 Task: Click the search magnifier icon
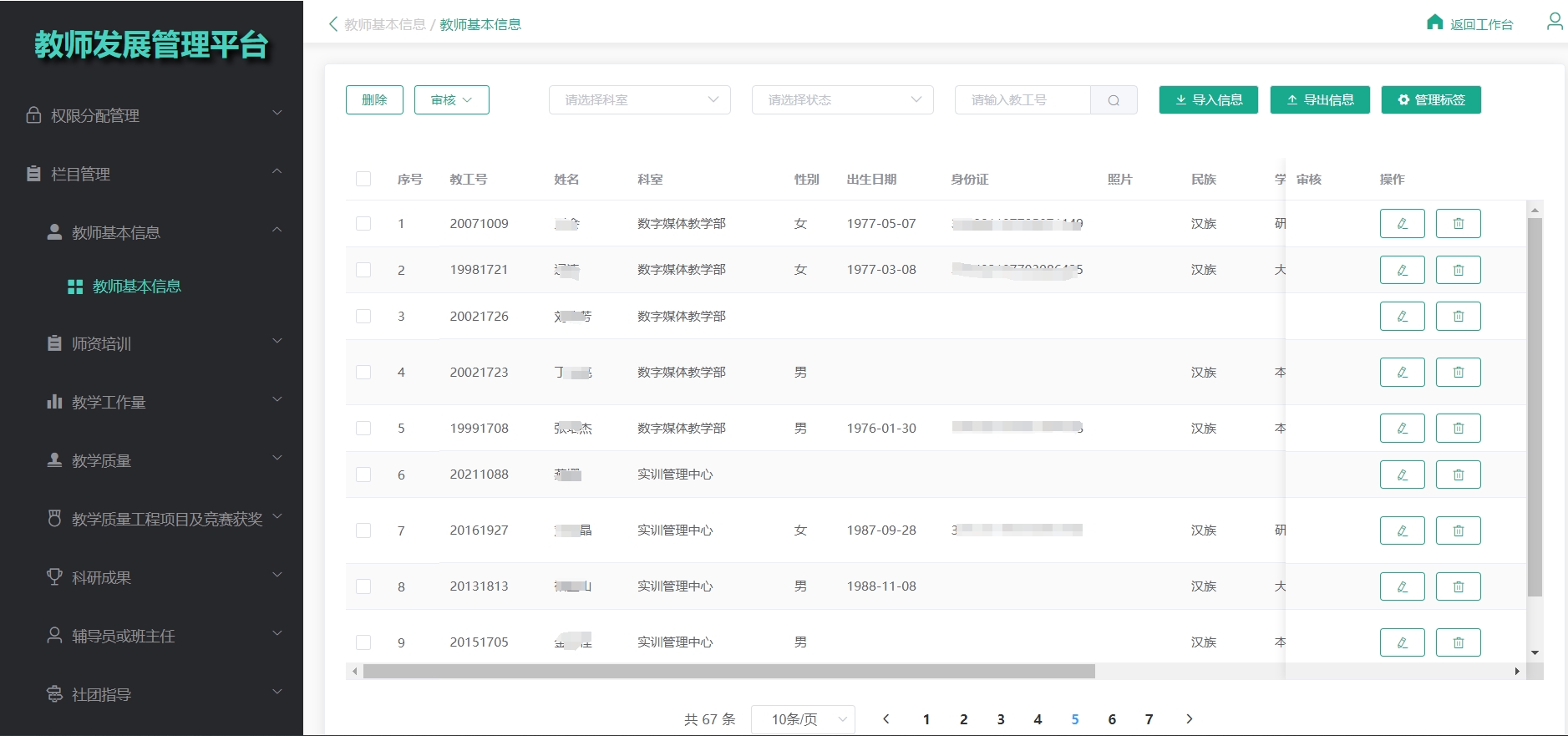(x=1114, y=100)
